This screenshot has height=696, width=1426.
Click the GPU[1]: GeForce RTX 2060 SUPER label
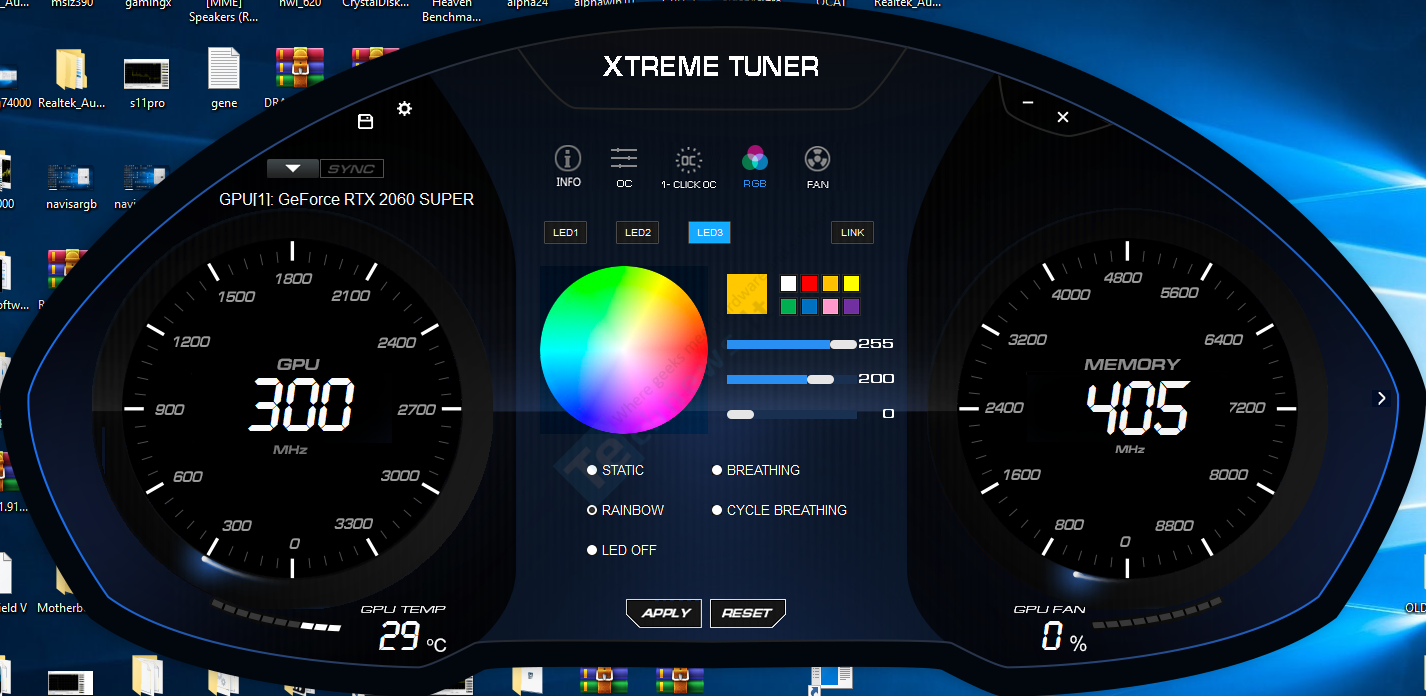347,199
